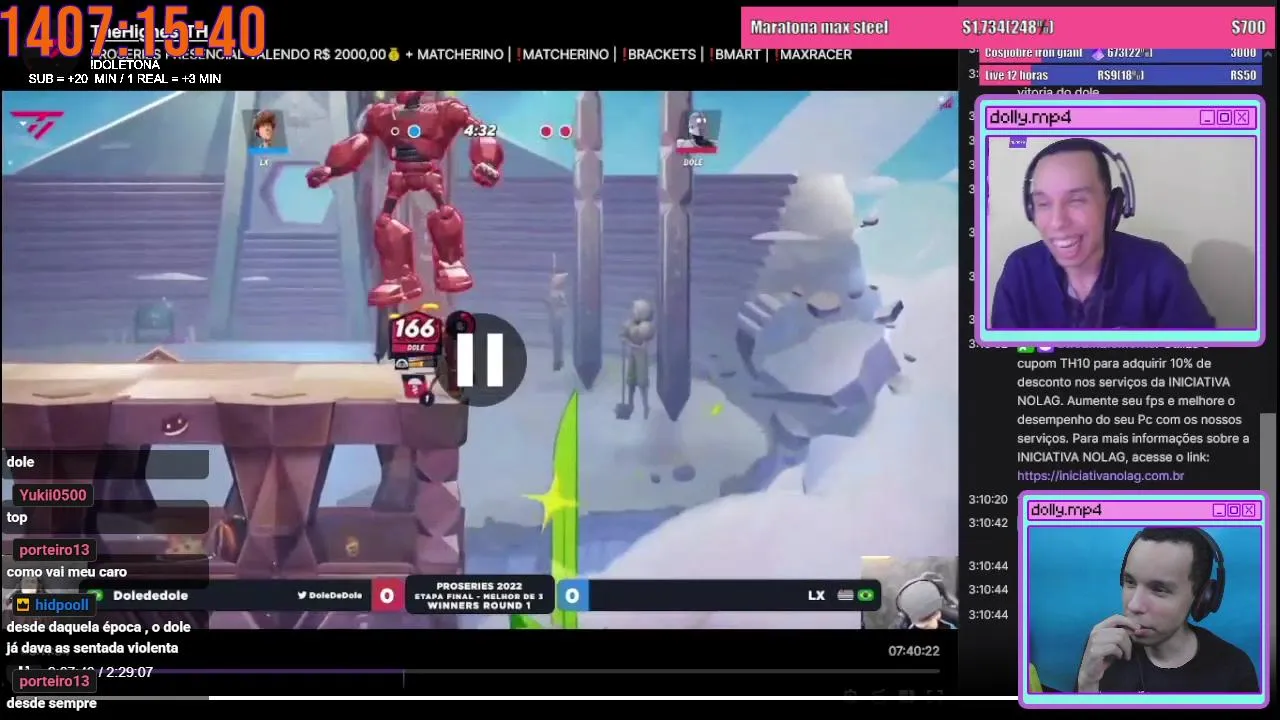Open the iniciativanolag.com.br link in chat
Viewport: 1280px width, 720px height.
[x=1100, y=476]
